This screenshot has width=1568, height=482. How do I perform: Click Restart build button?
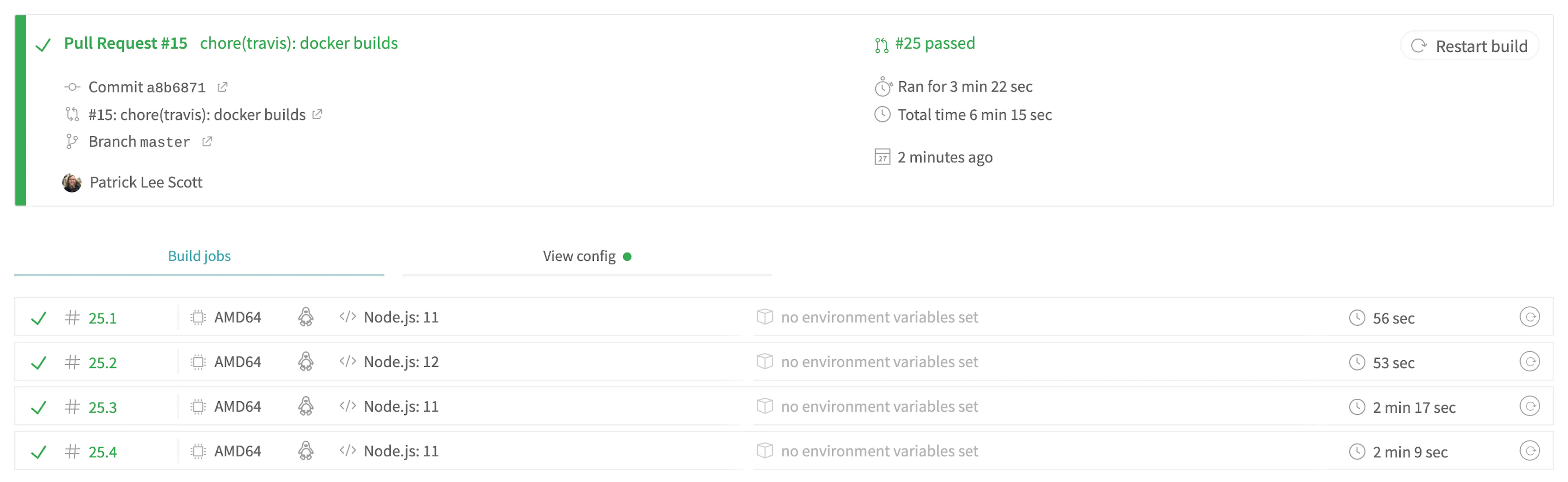[x=1470, y=46]
